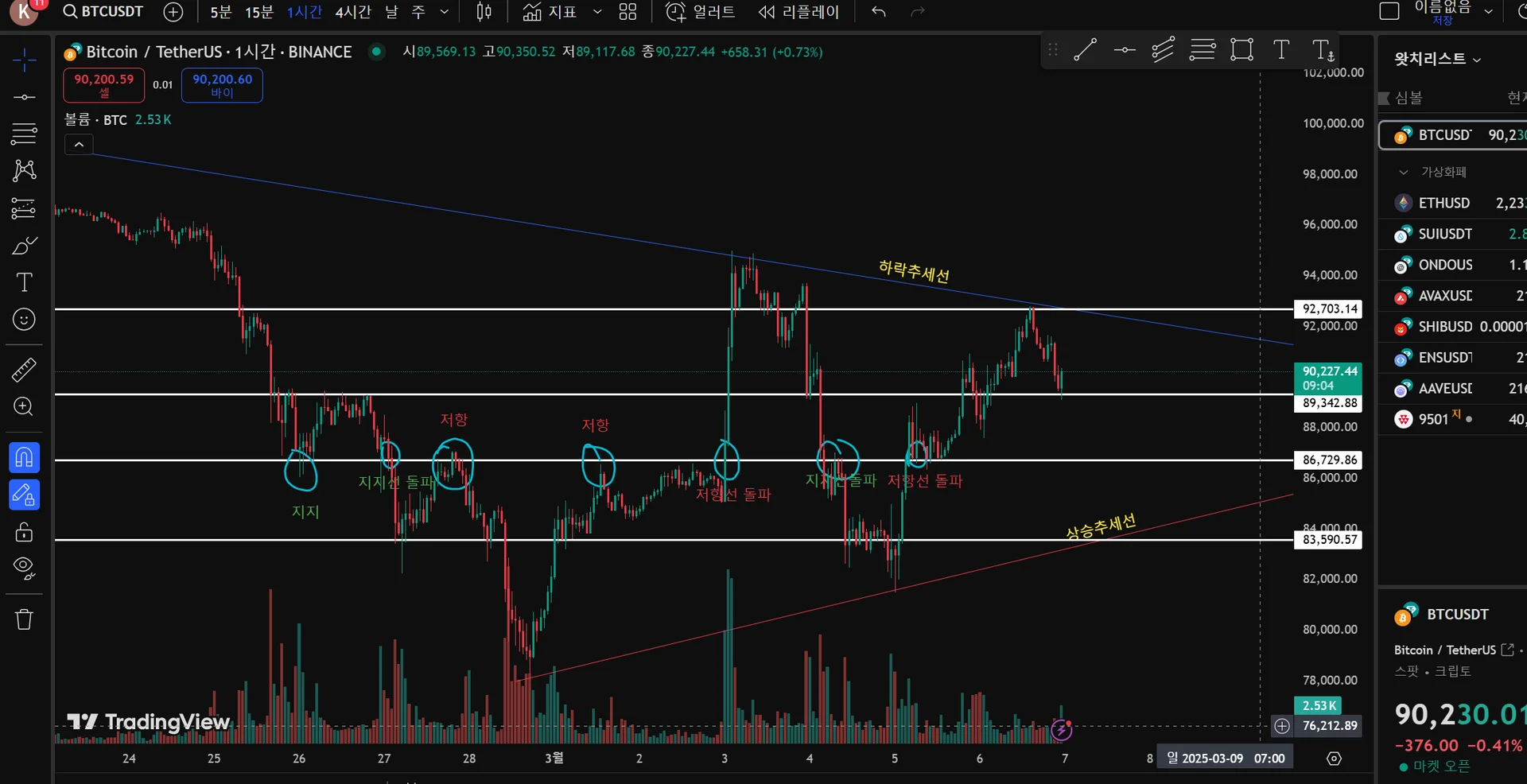Collapse the indicator legend chevron
The width and height of the screenshot is (1527, 784).
(79, 145)
